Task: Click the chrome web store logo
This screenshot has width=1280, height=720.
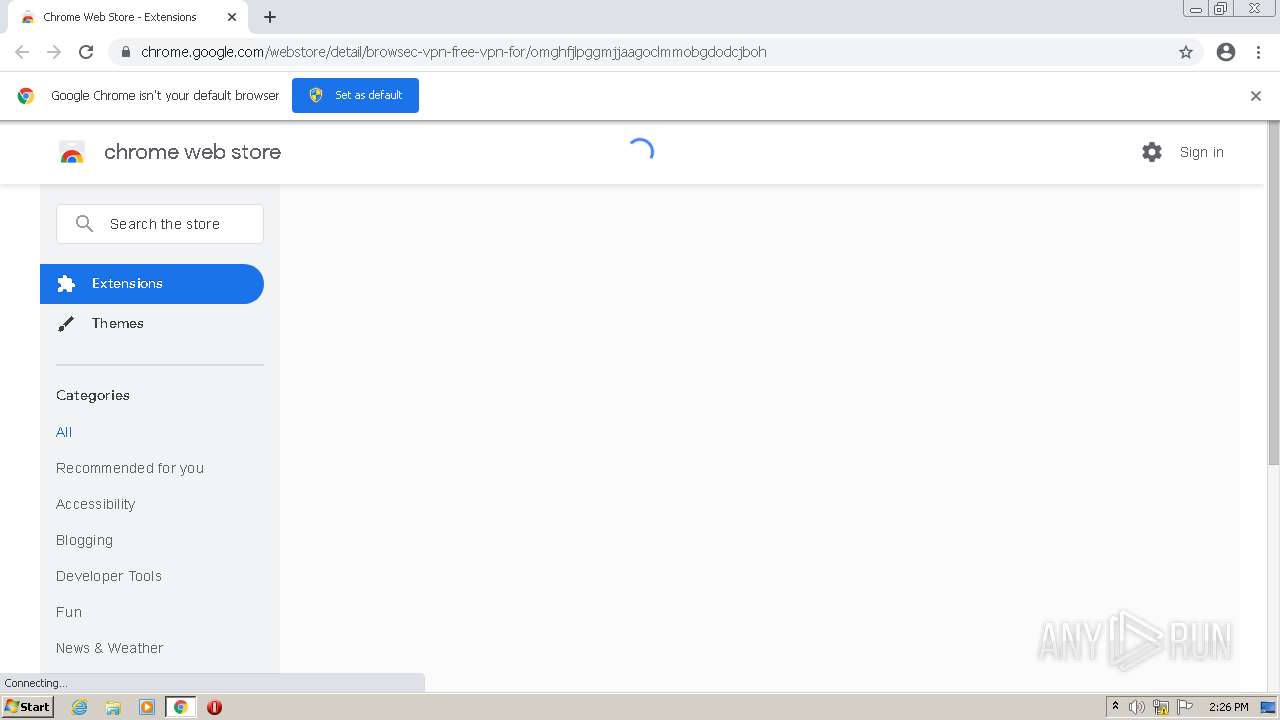Action: [72, 152]
